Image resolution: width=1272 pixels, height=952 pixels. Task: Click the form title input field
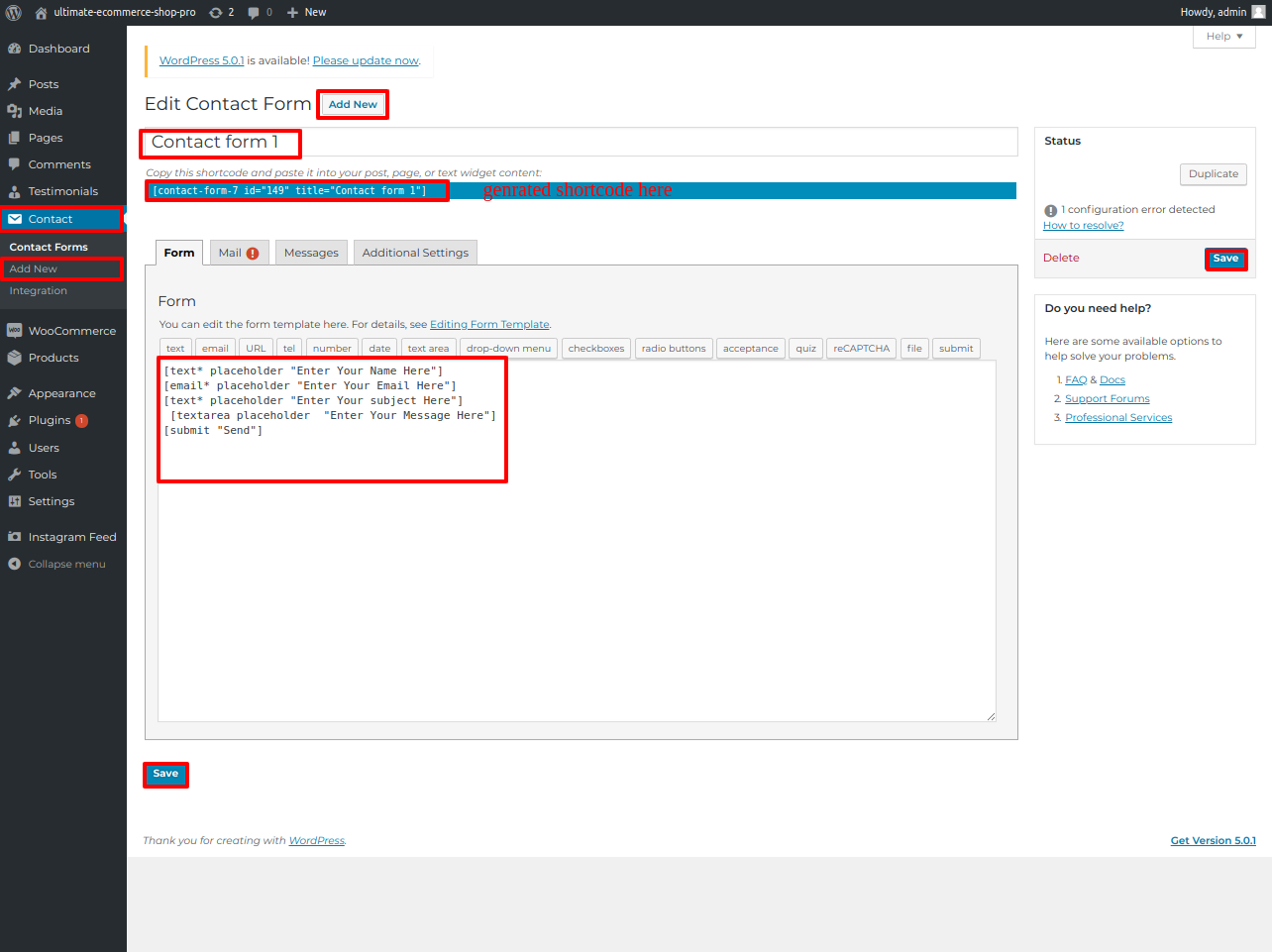(x=582, y=142)
